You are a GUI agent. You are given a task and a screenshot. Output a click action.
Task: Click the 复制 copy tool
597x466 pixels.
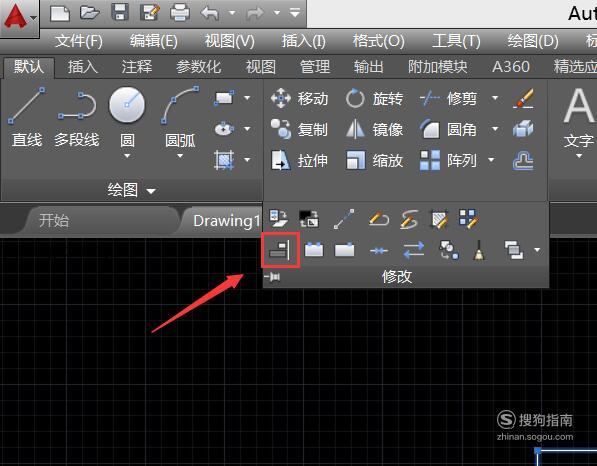coord(299,129)
